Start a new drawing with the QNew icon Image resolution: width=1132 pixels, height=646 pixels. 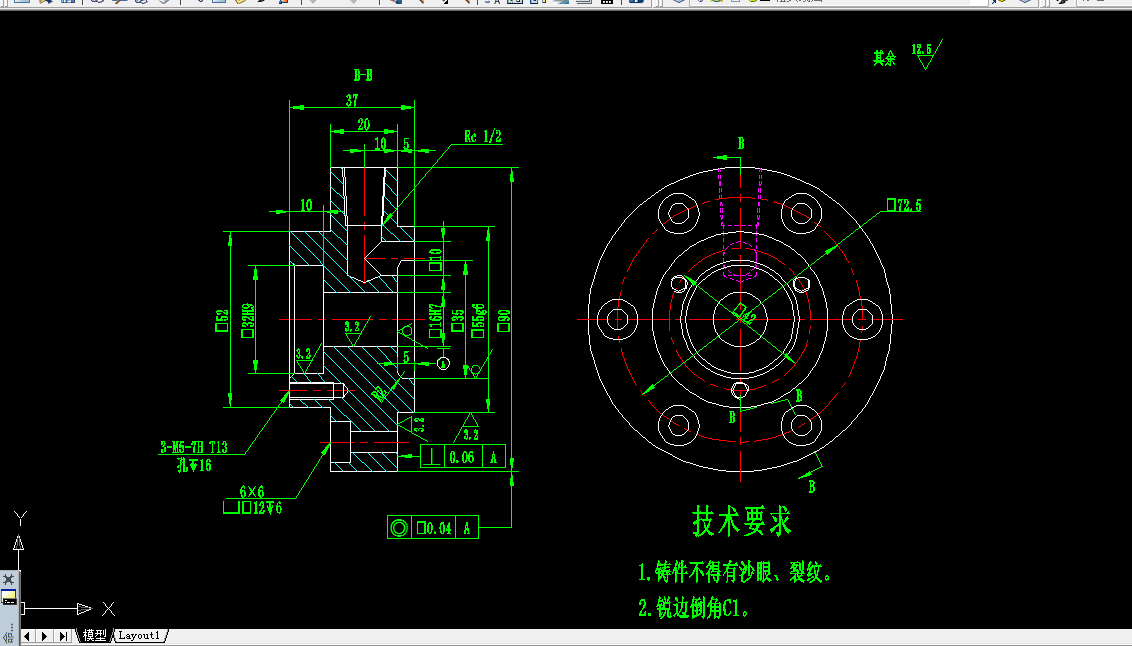[x=22, y=5]
